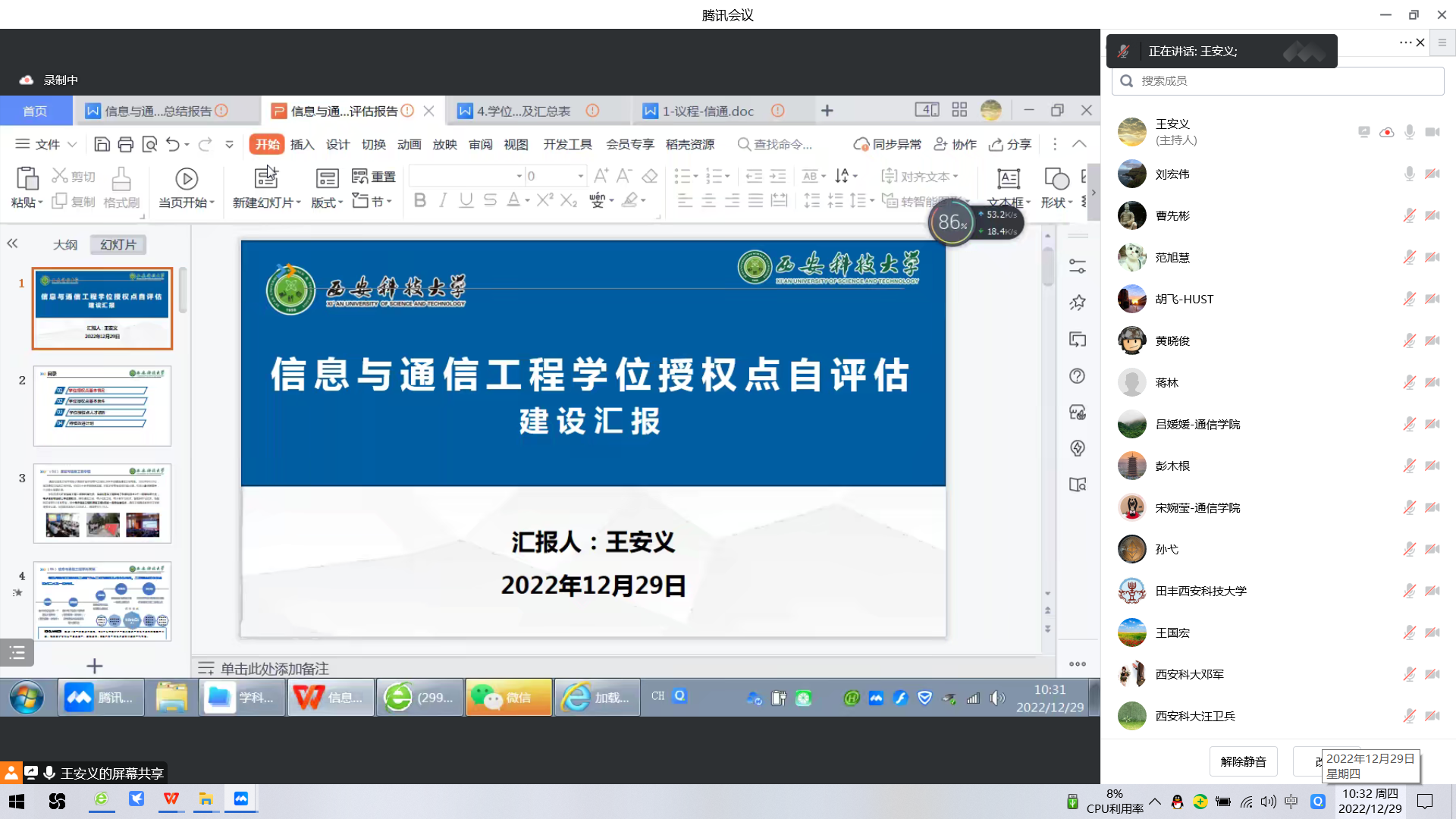This screenshot has width=1456, height=819.
Task: Open the font size dropdown
Action: (581, 176)
